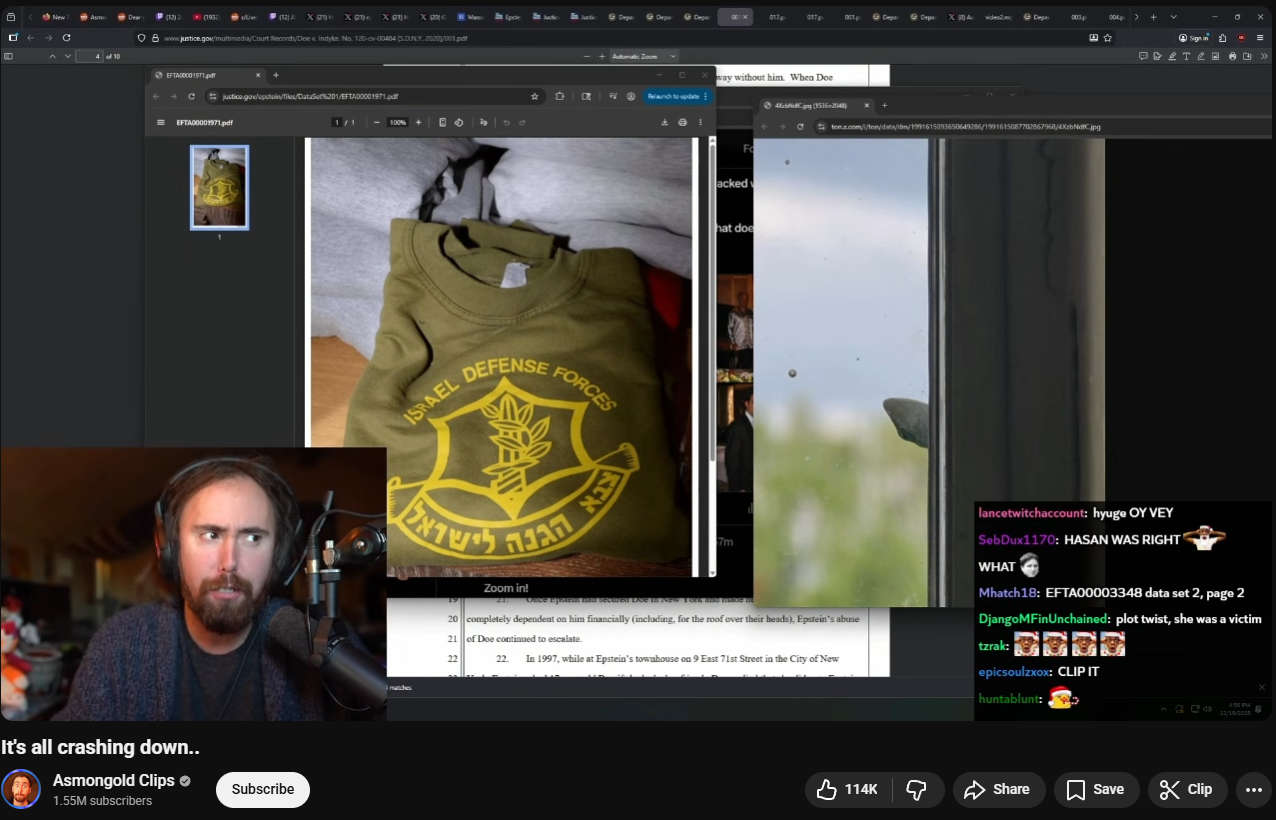Switch to the YouTube (1932) tab
The image size is (1276, 820).
[x=205, y=17]
